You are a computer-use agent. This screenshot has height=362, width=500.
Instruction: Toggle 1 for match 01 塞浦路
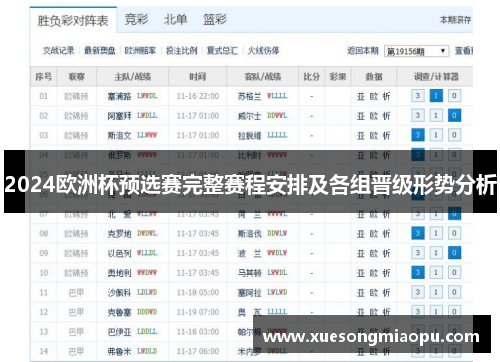coord(436,96)
